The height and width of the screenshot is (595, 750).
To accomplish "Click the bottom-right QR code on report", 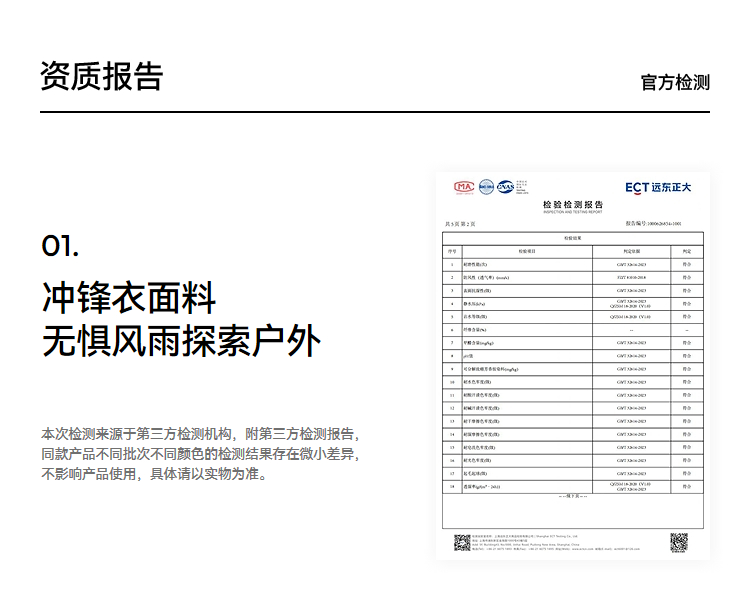I will click(679, 542).
